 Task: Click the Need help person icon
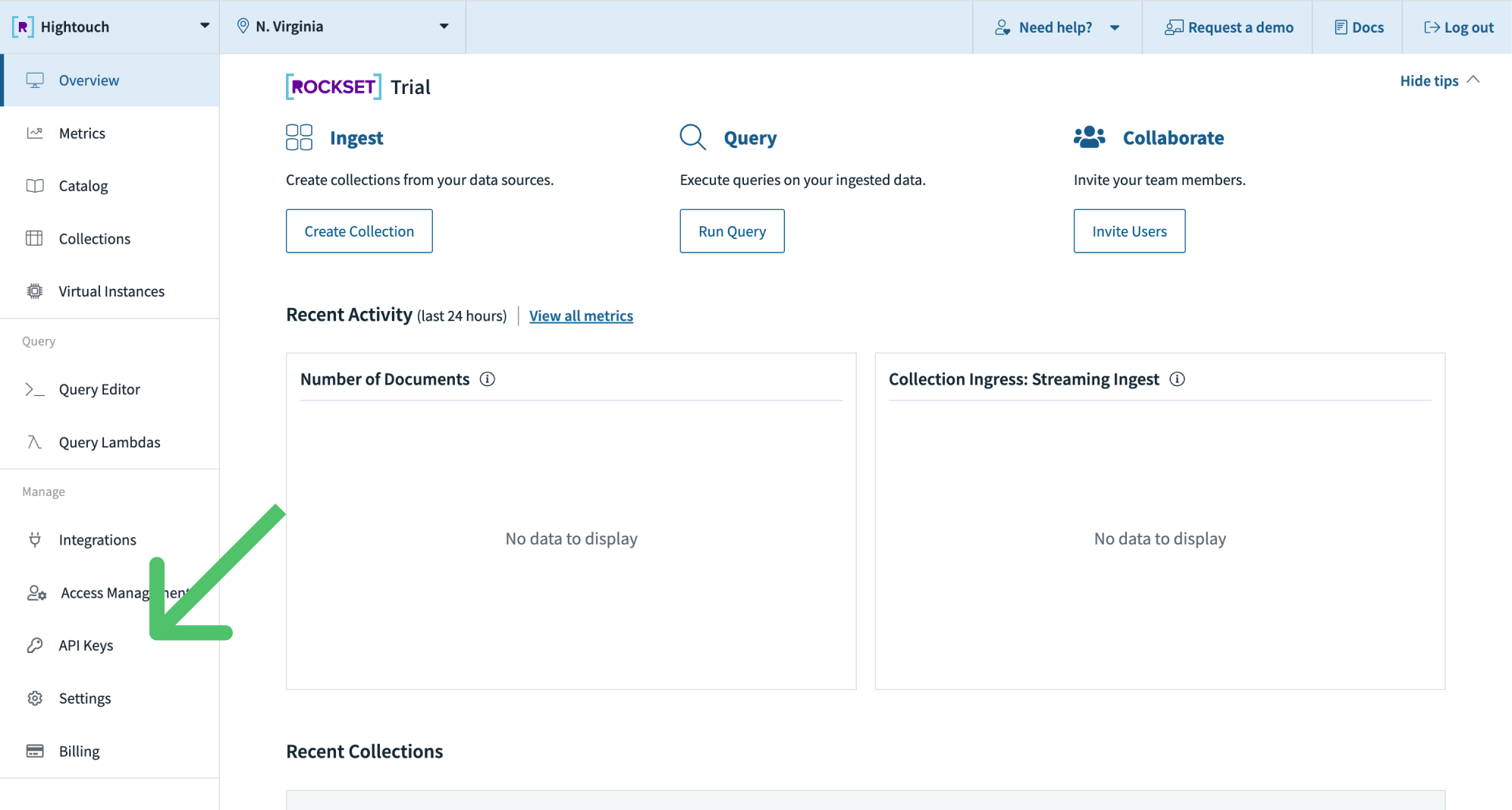point(1002,27)
